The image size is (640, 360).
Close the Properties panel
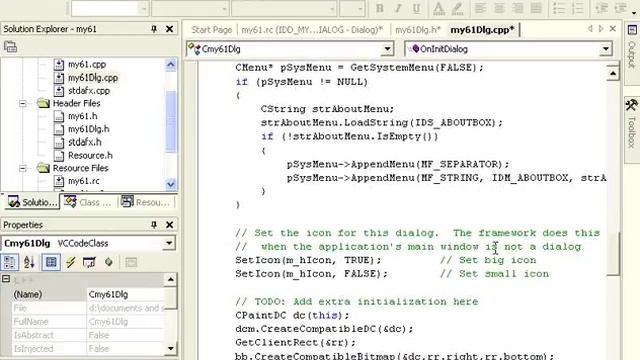tap(169, 224)
